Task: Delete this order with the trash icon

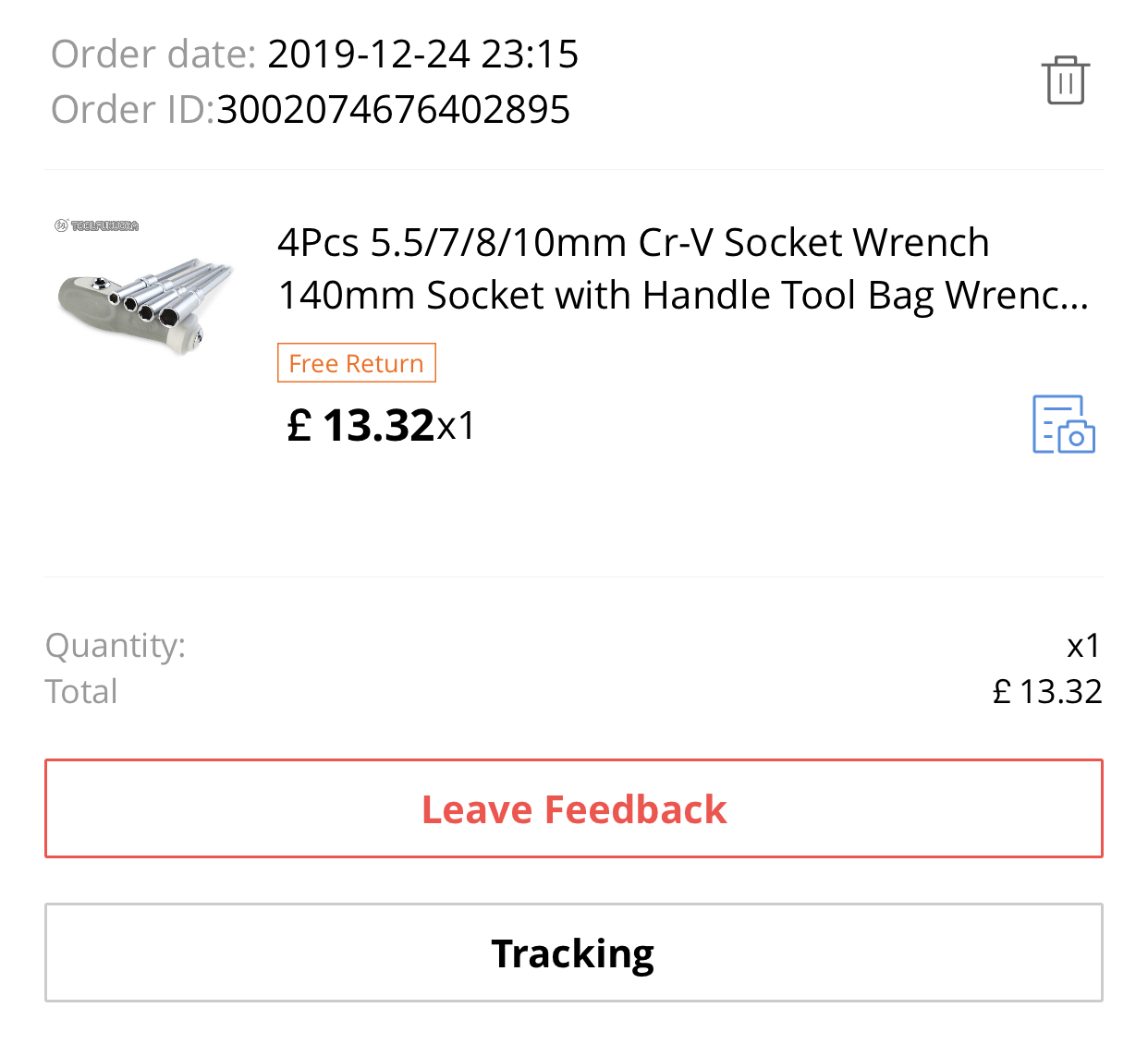Action: click(x=1065, y=80)
